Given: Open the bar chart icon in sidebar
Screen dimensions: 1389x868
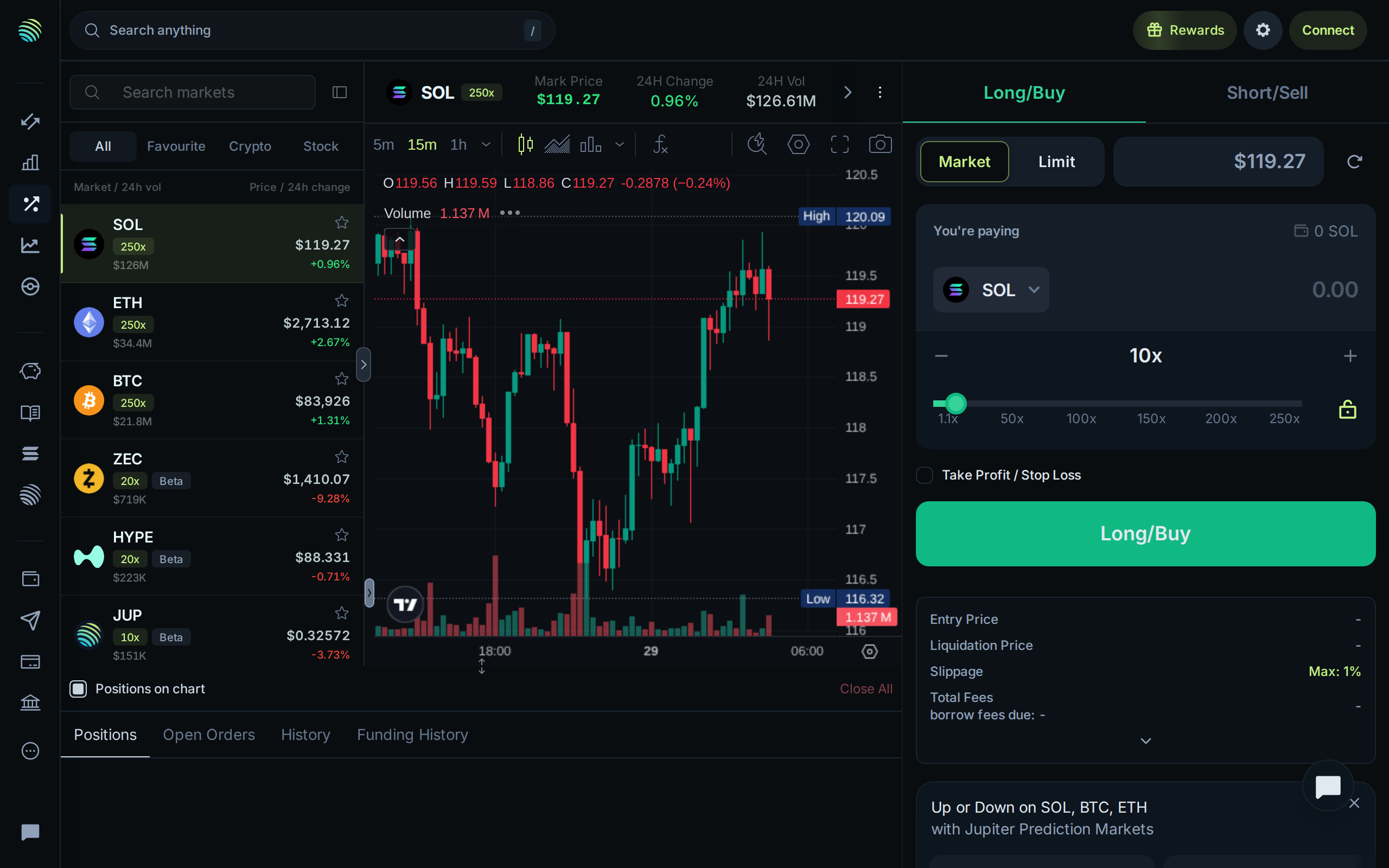Looking at the screenshot, I should pos(30,162).
